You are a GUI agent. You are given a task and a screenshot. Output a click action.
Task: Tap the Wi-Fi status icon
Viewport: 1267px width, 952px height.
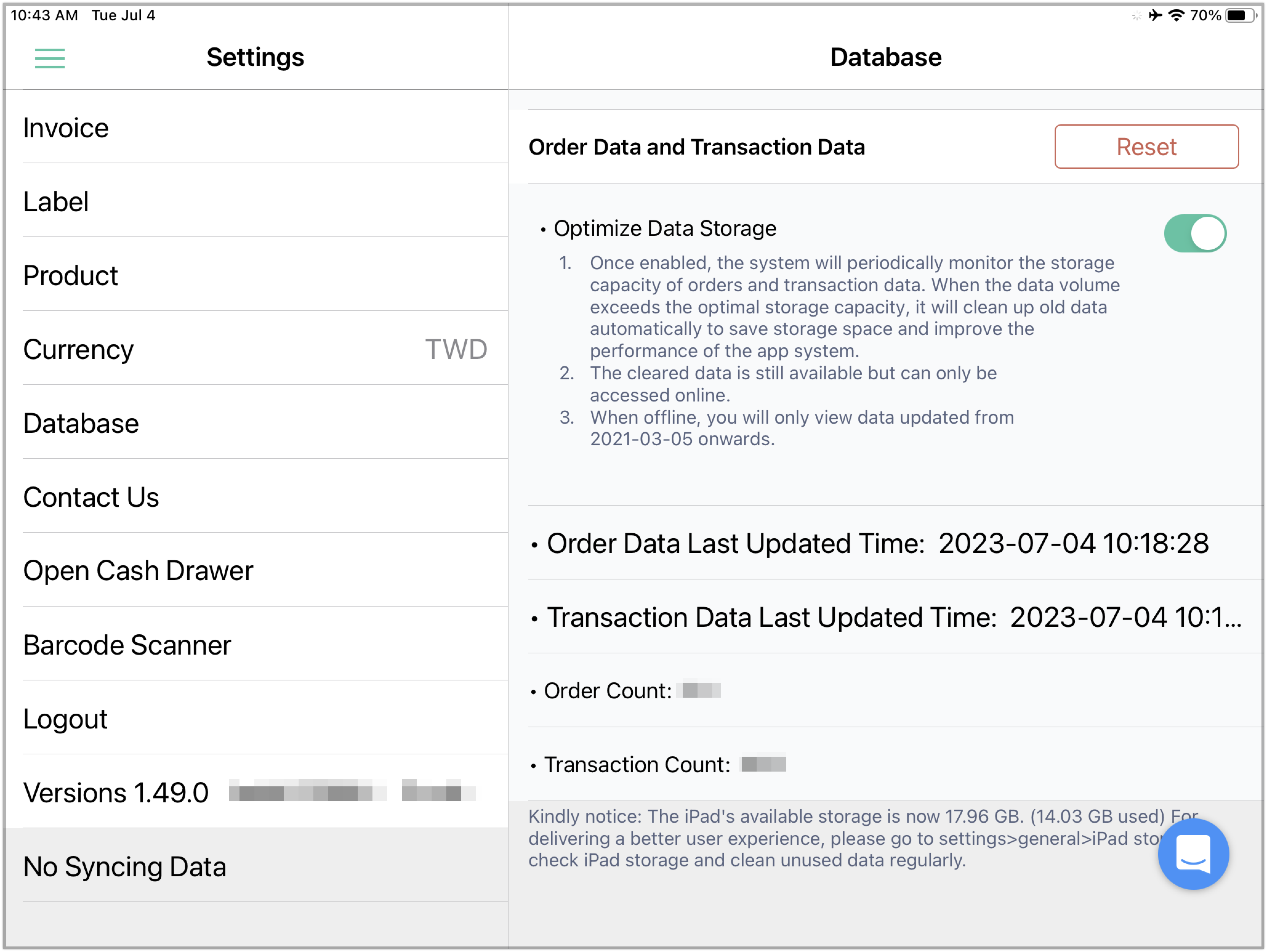point(1176,15)
